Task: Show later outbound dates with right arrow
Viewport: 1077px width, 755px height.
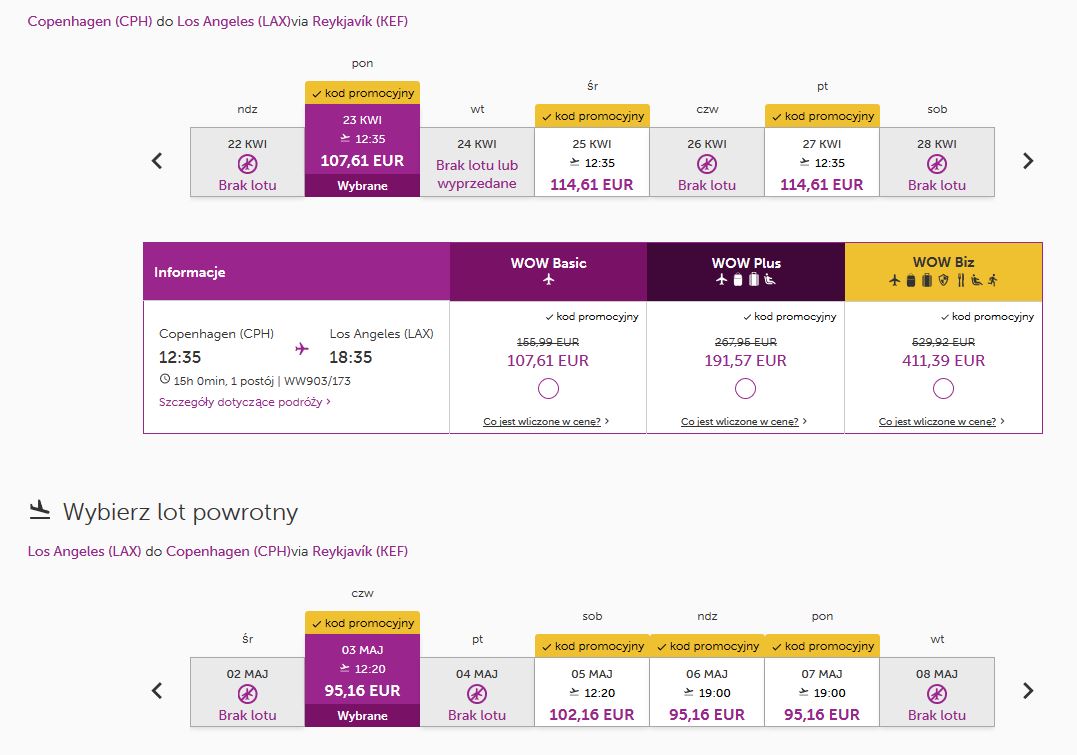Action: click(1028, 161)
